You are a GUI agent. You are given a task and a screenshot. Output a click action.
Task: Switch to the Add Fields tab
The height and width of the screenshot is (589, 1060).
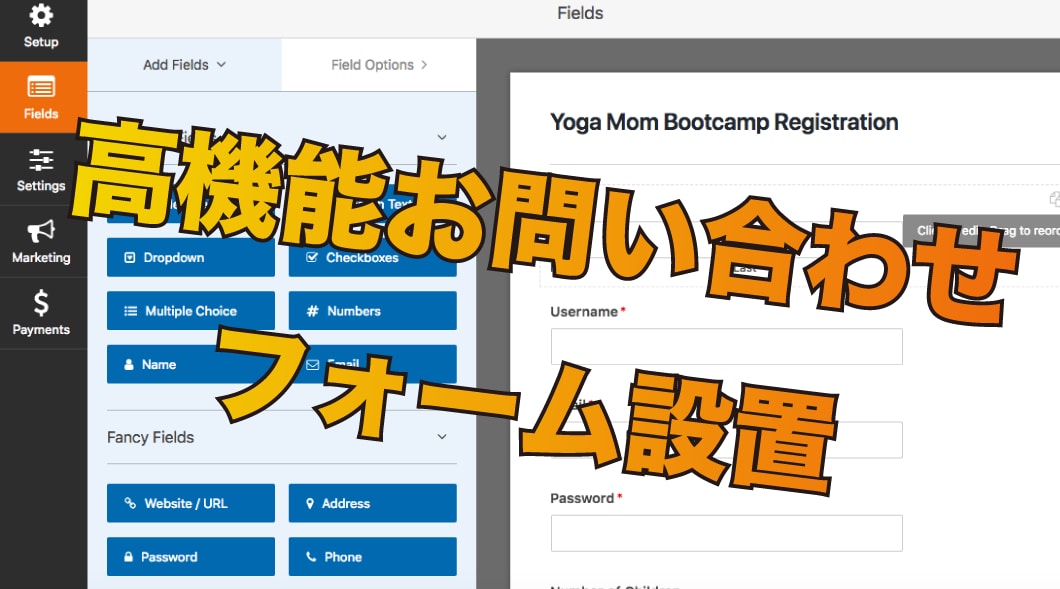(185, 65)
